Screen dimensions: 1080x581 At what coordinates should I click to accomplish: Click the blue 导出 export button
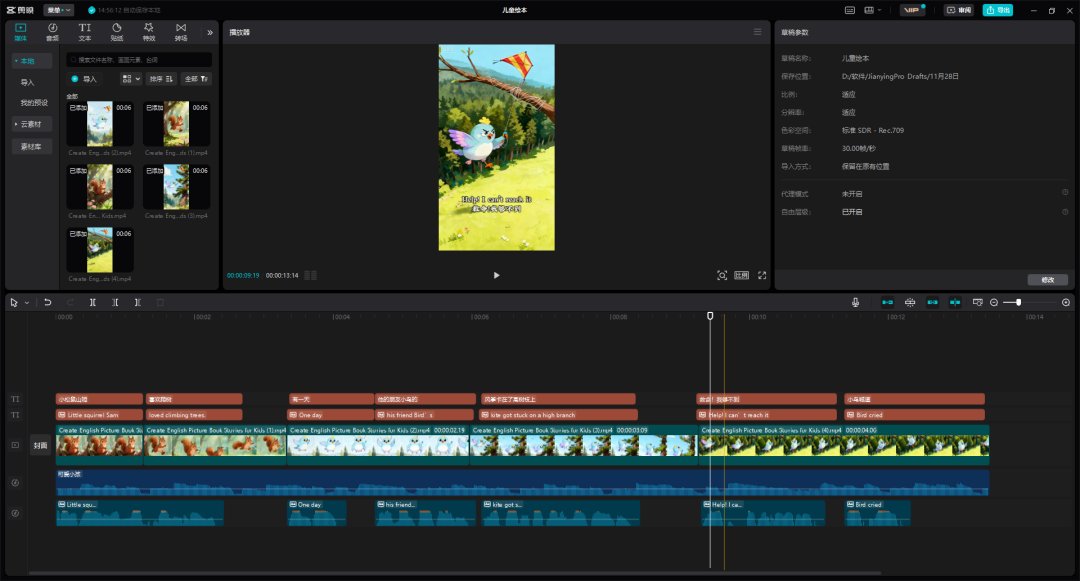point(997,10)
